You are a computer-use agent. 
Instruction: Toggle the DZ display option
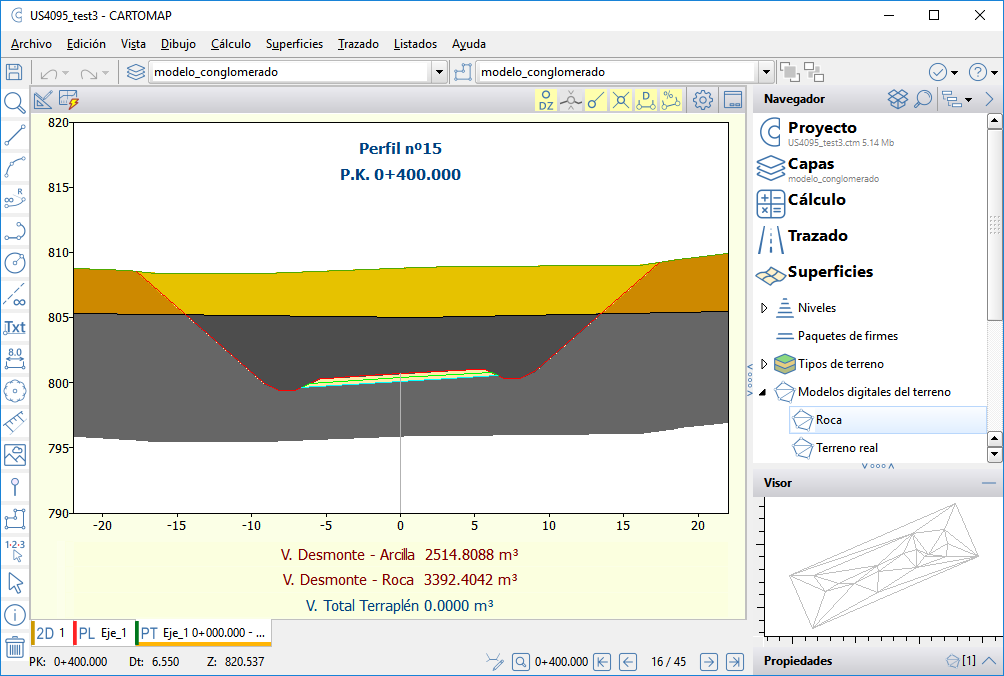(x=546, y=100)
